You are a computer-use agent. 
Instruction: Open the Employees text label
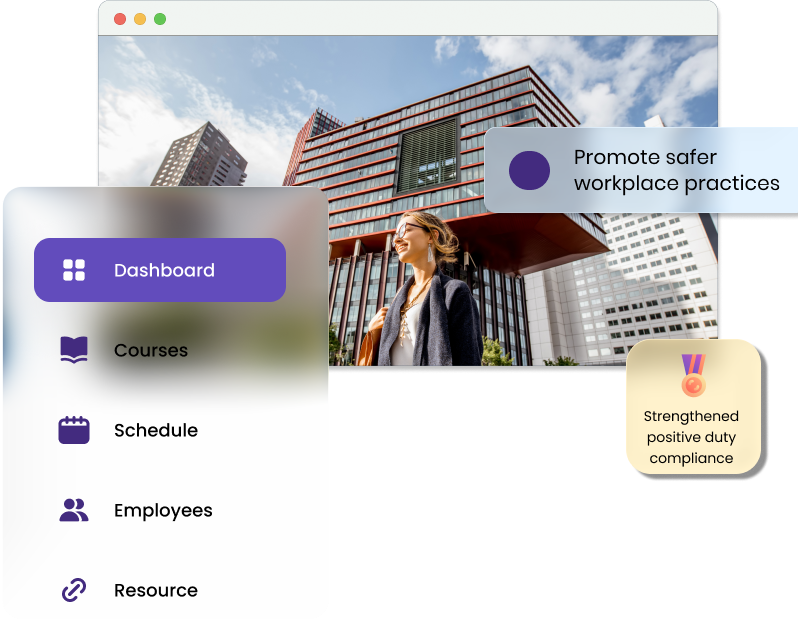(x=163, y=510)
